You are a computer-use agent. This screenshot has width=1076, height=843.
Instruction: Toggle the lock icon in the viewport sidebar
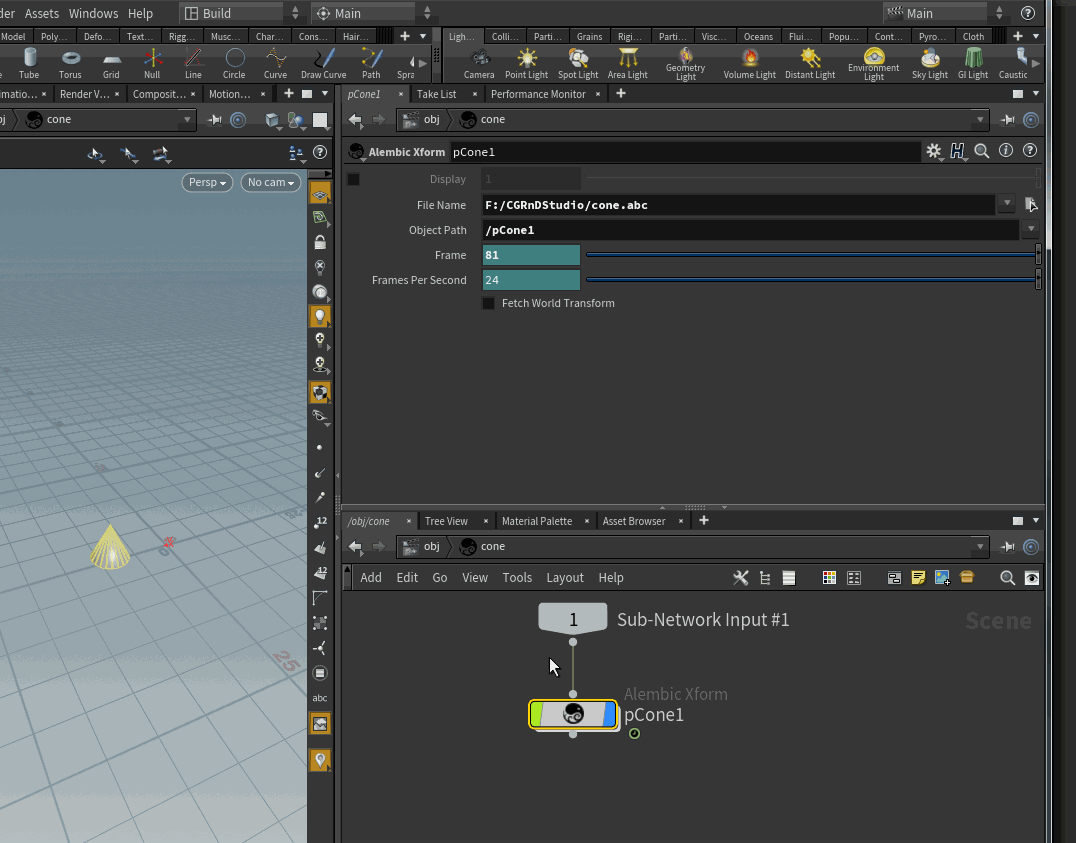[320, 242]
